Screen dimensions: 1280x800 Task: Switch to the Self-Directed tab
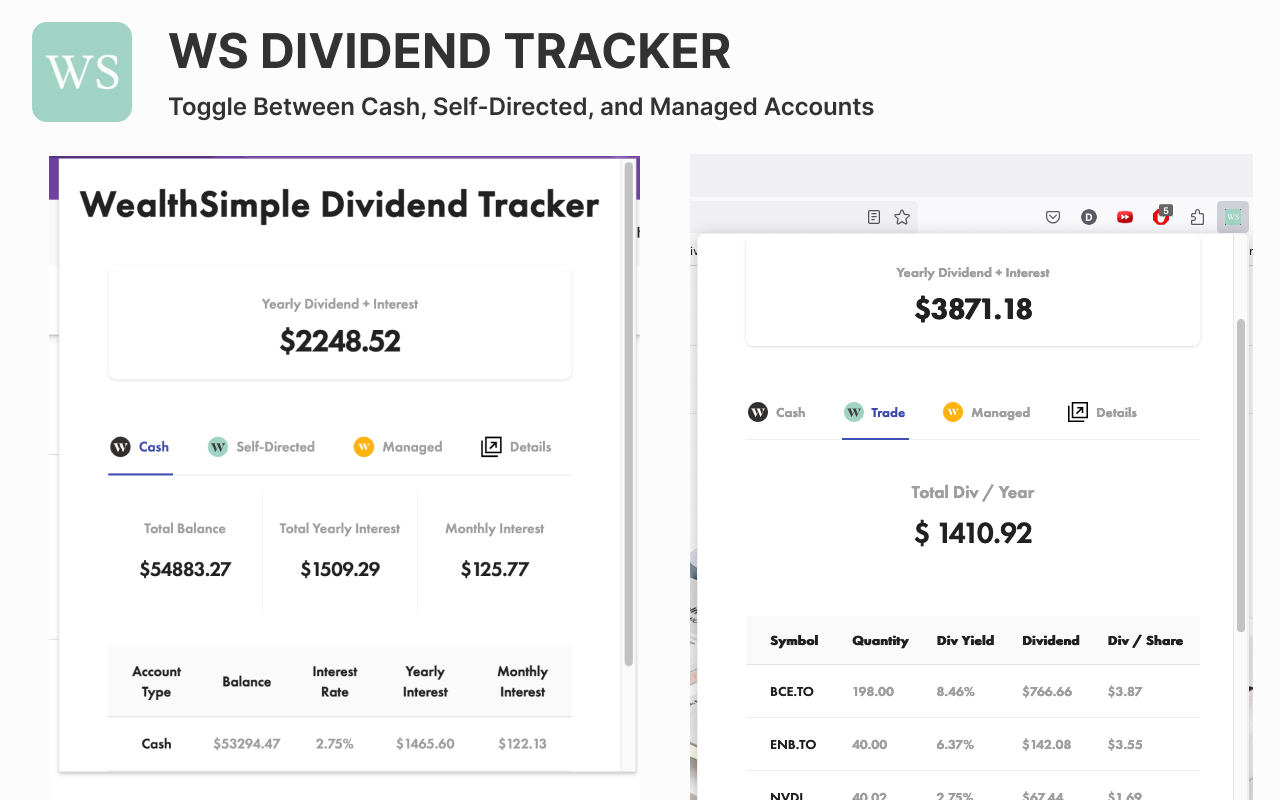[275, 447]
